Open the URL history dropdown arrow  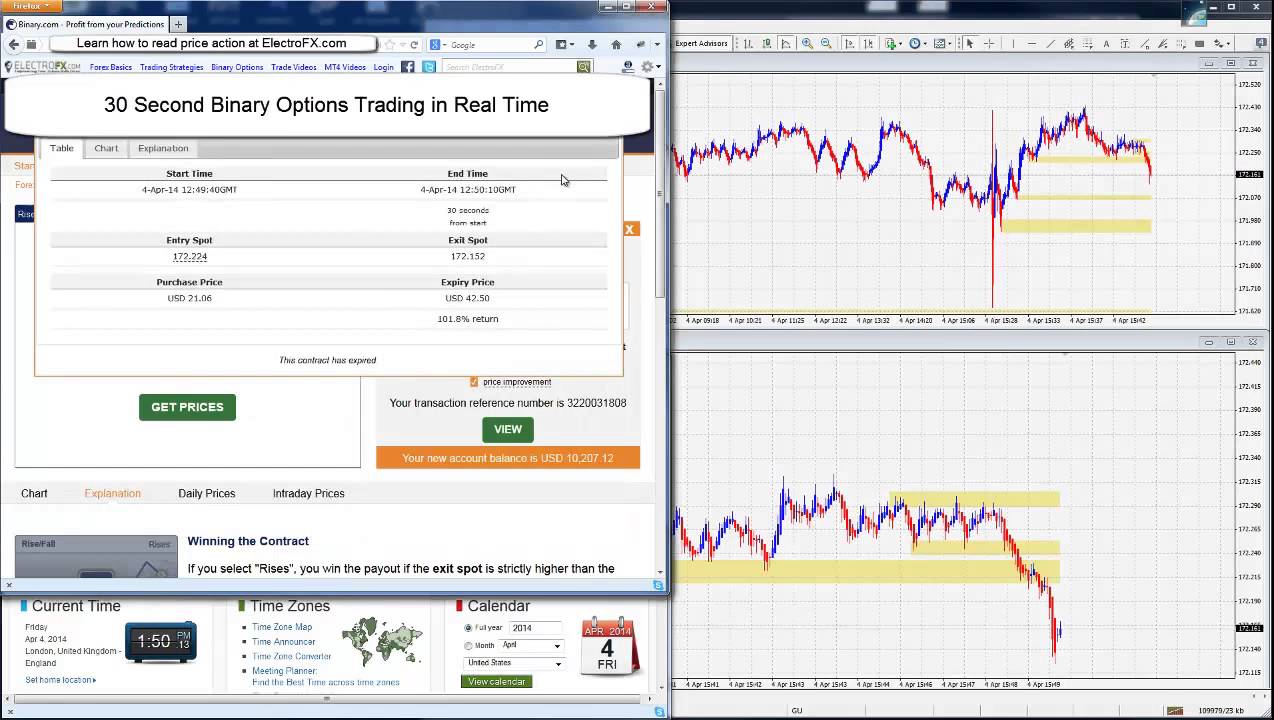point(402,45)
